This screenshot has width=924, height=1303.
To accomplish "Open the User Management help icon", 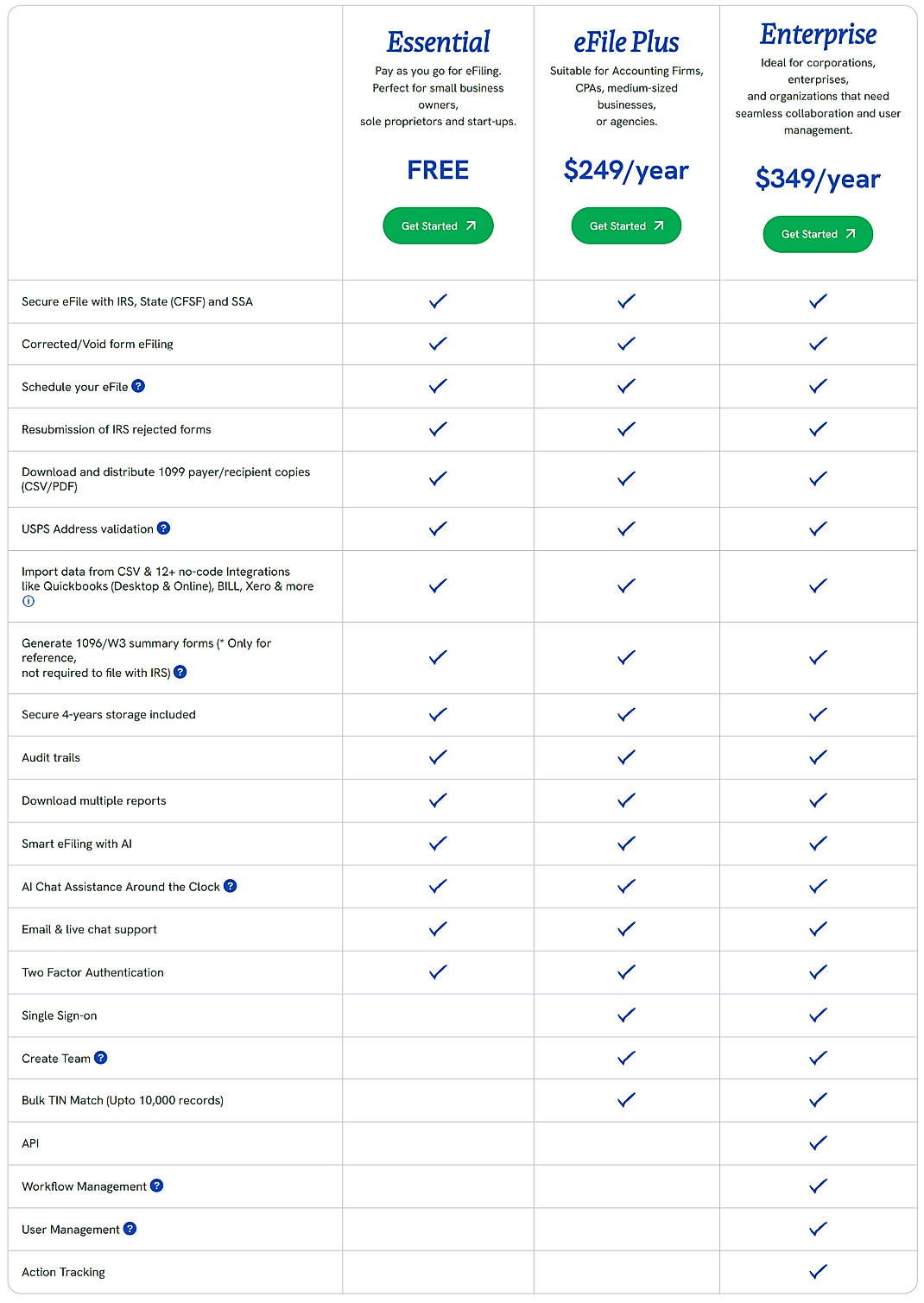I will [129, 1229].
